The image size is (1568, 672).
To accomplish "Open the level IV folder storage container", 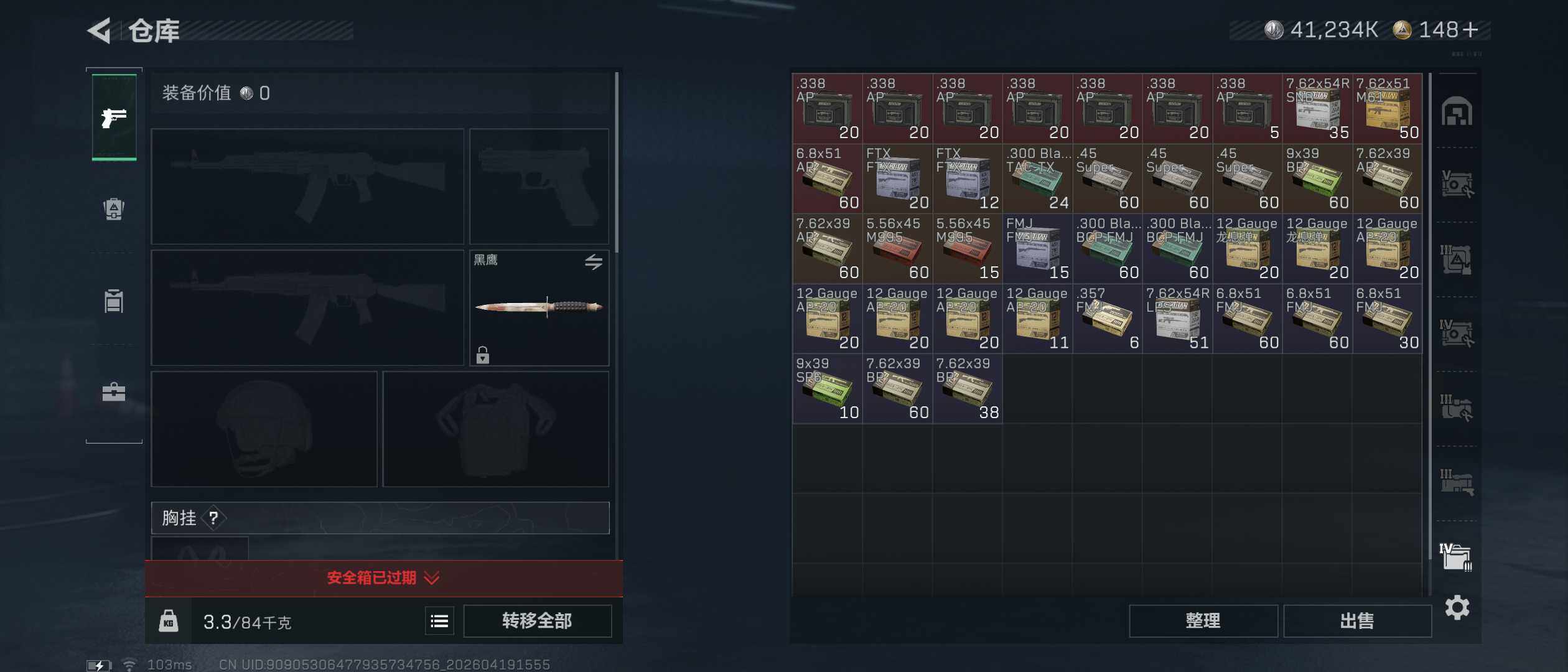I will tap(1456, 556).
